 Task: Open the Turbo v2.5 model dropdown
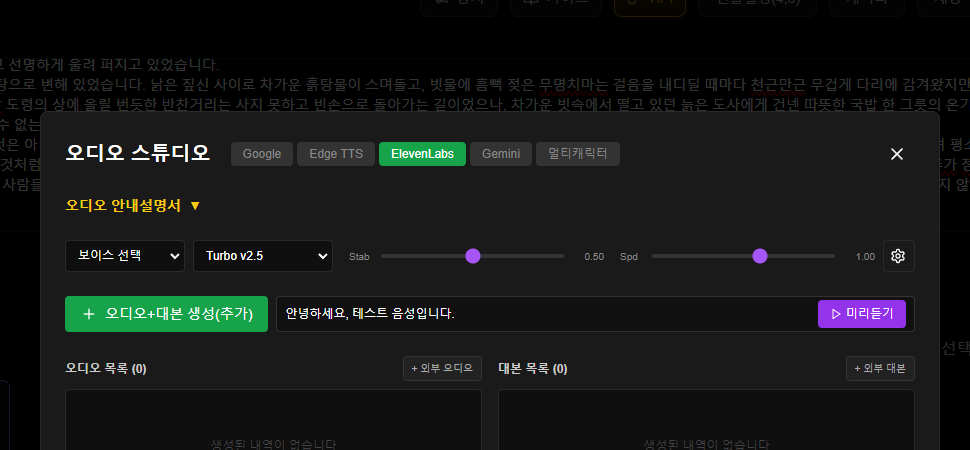coord(262,256)
